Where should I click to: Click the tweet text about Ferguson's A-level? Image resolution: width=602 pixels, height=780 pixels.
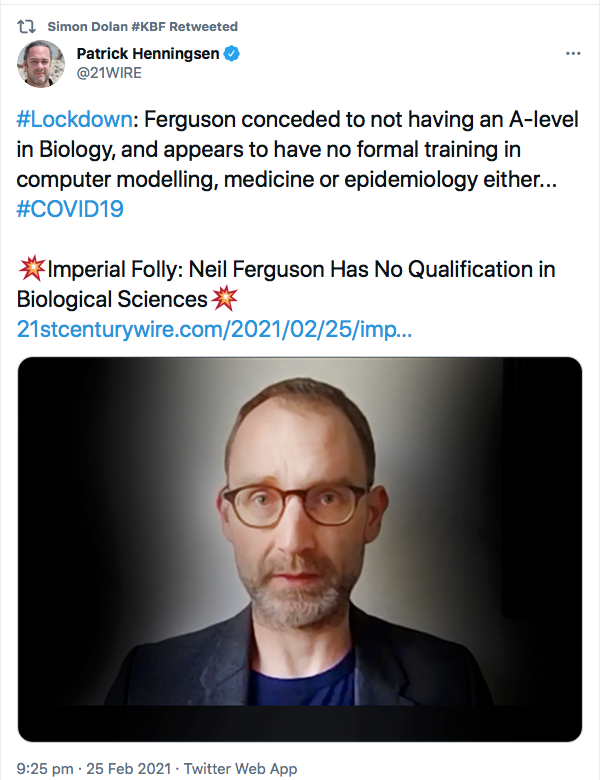coord(298,149)
